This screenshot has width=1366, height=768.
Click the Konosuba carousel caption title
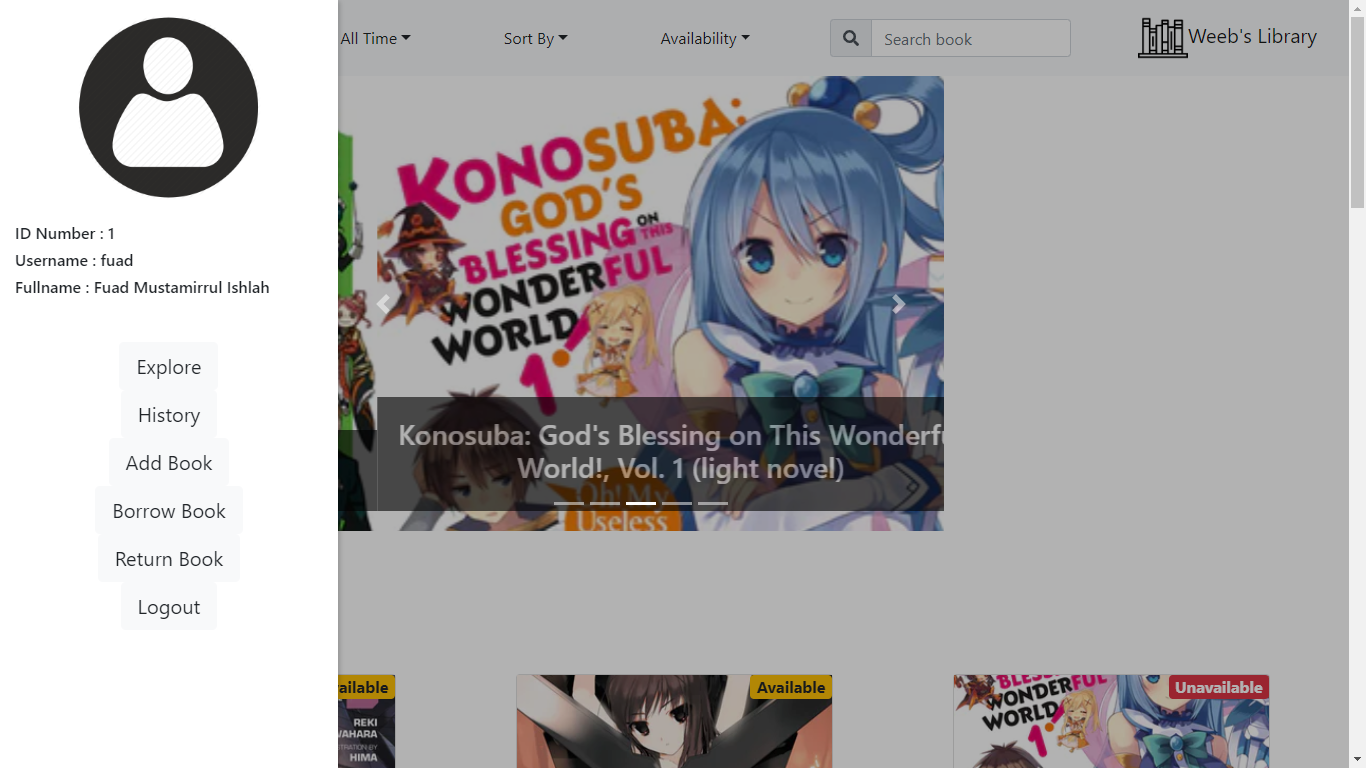671,452
